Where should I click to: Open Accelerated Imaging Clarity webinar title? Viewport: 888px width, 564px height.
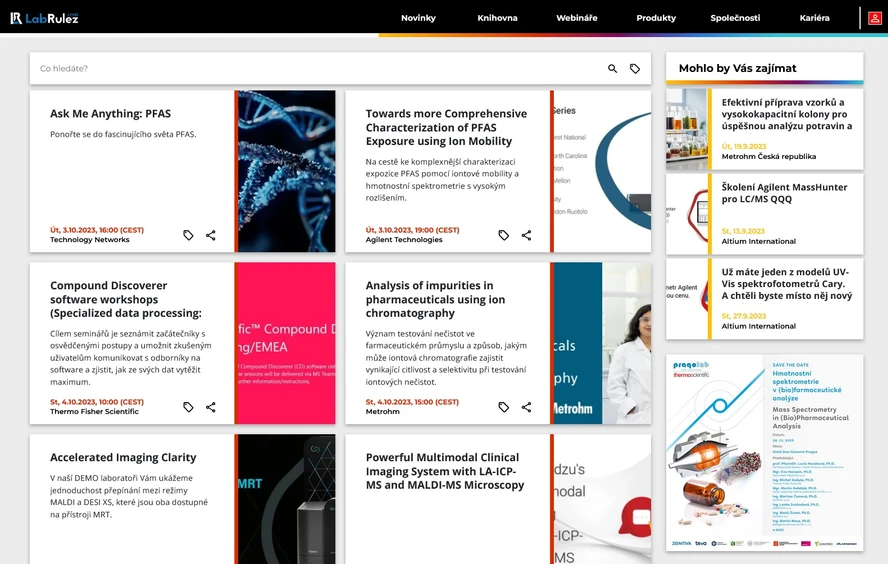point(123,457)
